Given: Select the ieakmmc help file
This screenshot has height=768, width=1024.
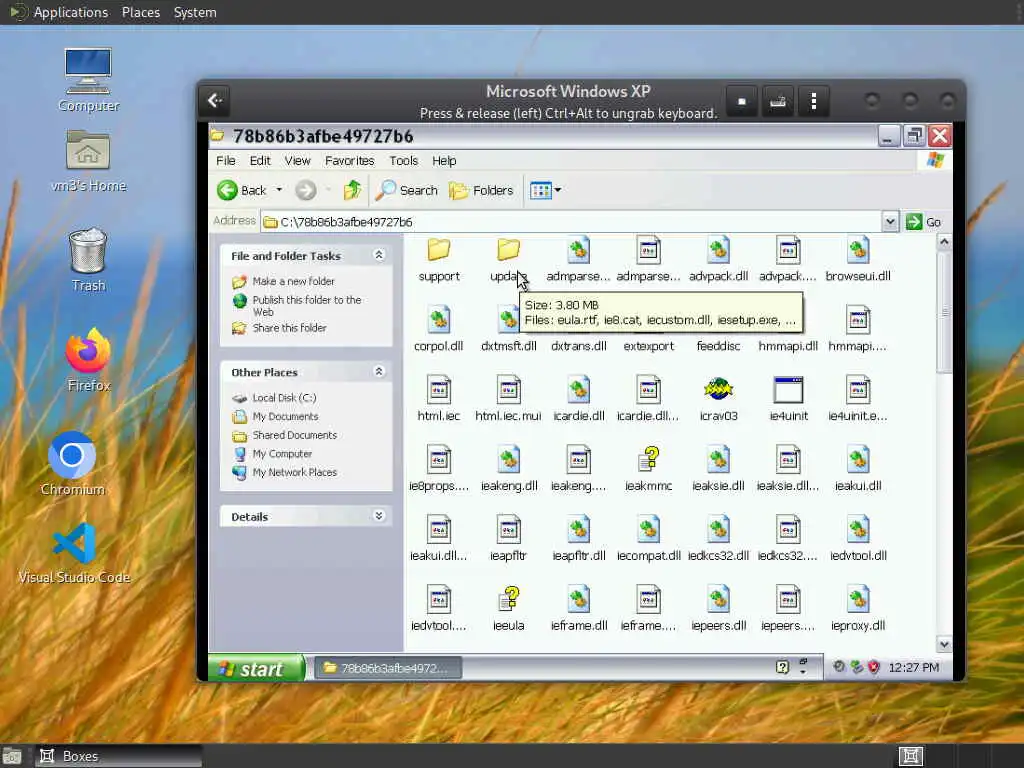Looking at the screenshot, I should 648,469.
